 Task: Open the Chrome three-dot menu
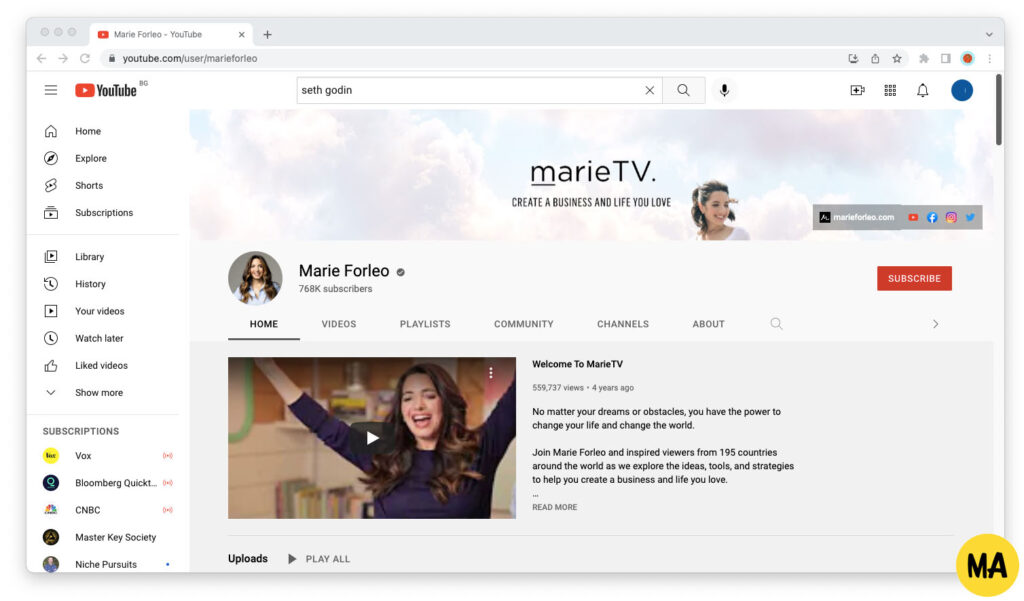click(989, 58)
